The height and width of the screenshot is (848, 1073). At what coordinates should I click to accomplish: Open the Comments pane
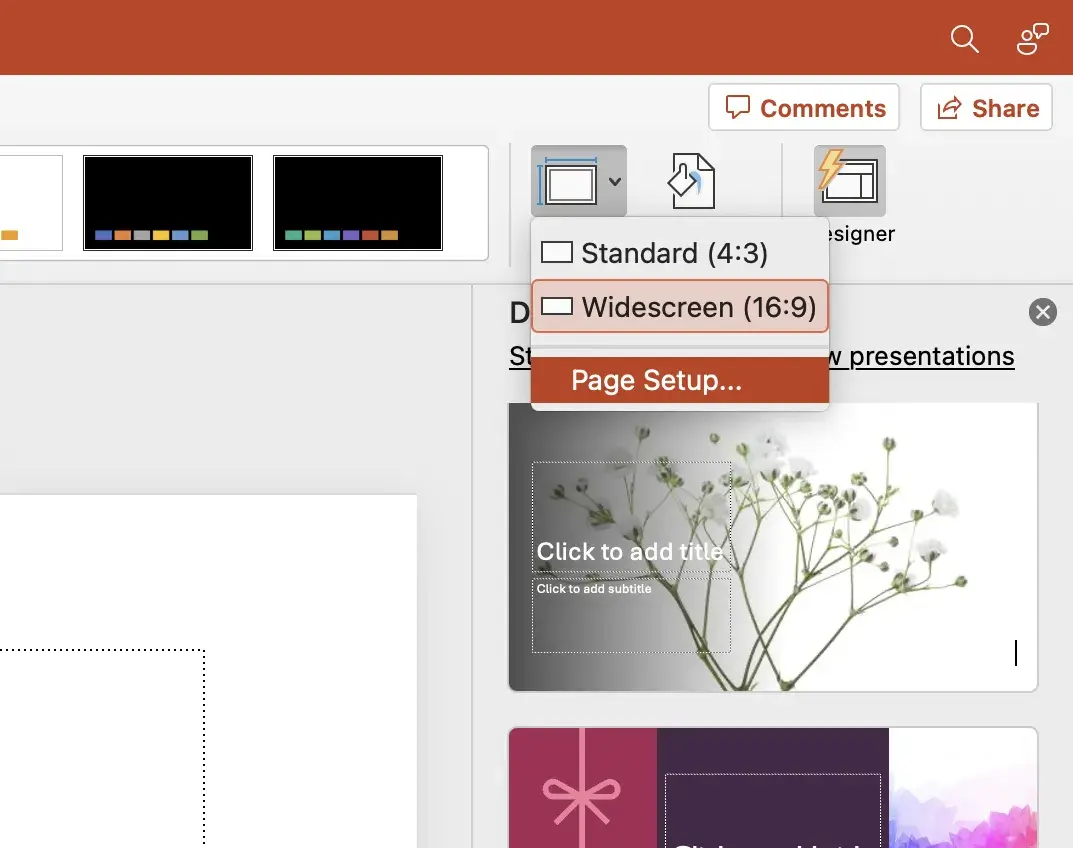pos(804,108)
